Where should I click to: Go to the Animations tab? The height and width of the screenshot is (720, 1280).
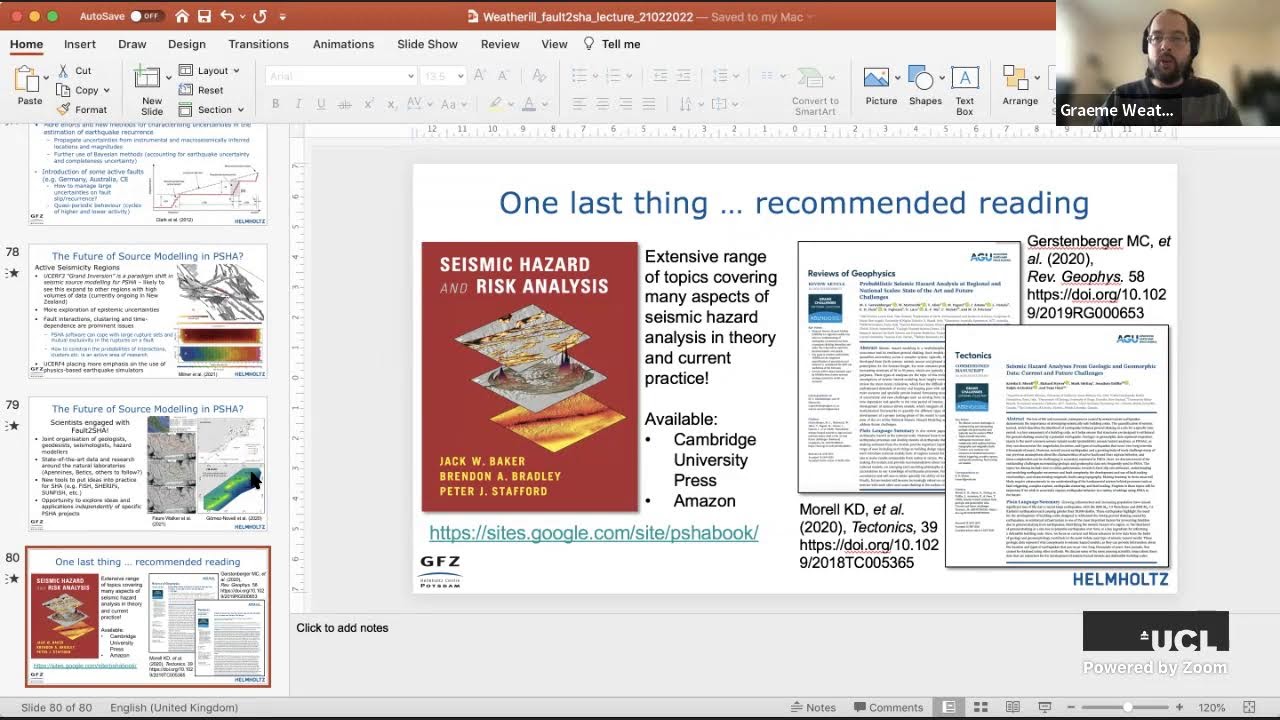coord(343,44)
